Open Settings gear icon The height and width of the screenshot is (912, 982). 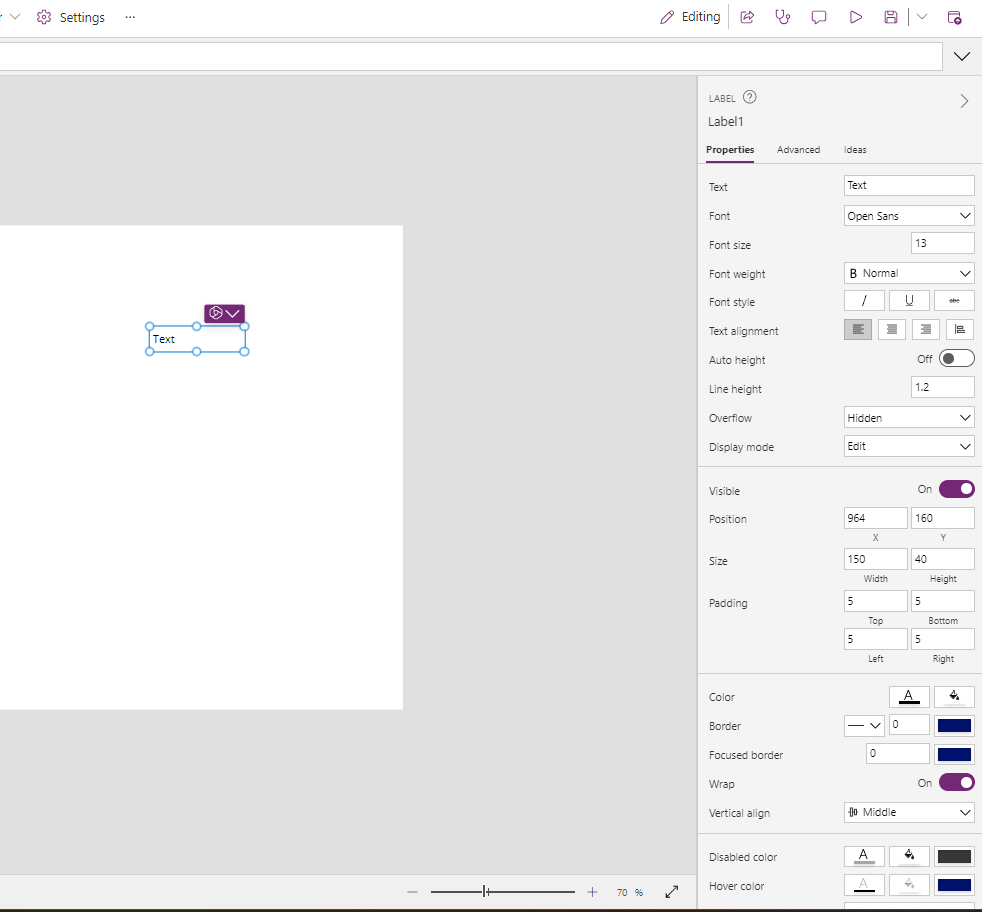click(x=44, y=17)
